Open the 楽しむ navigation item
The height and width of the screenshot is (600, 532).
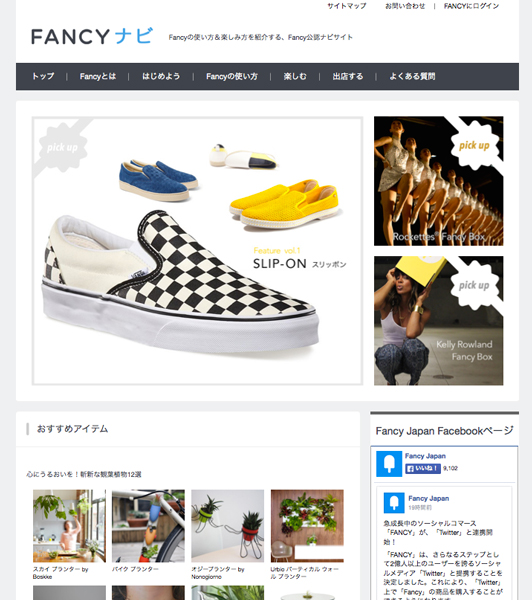pos(295,77)
